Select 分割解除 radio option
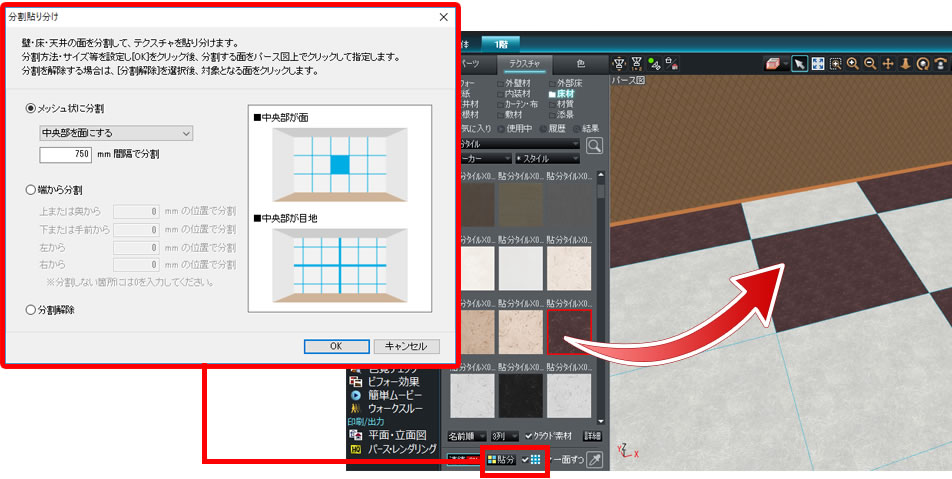The image size is (952, 479). pos(31,310)
